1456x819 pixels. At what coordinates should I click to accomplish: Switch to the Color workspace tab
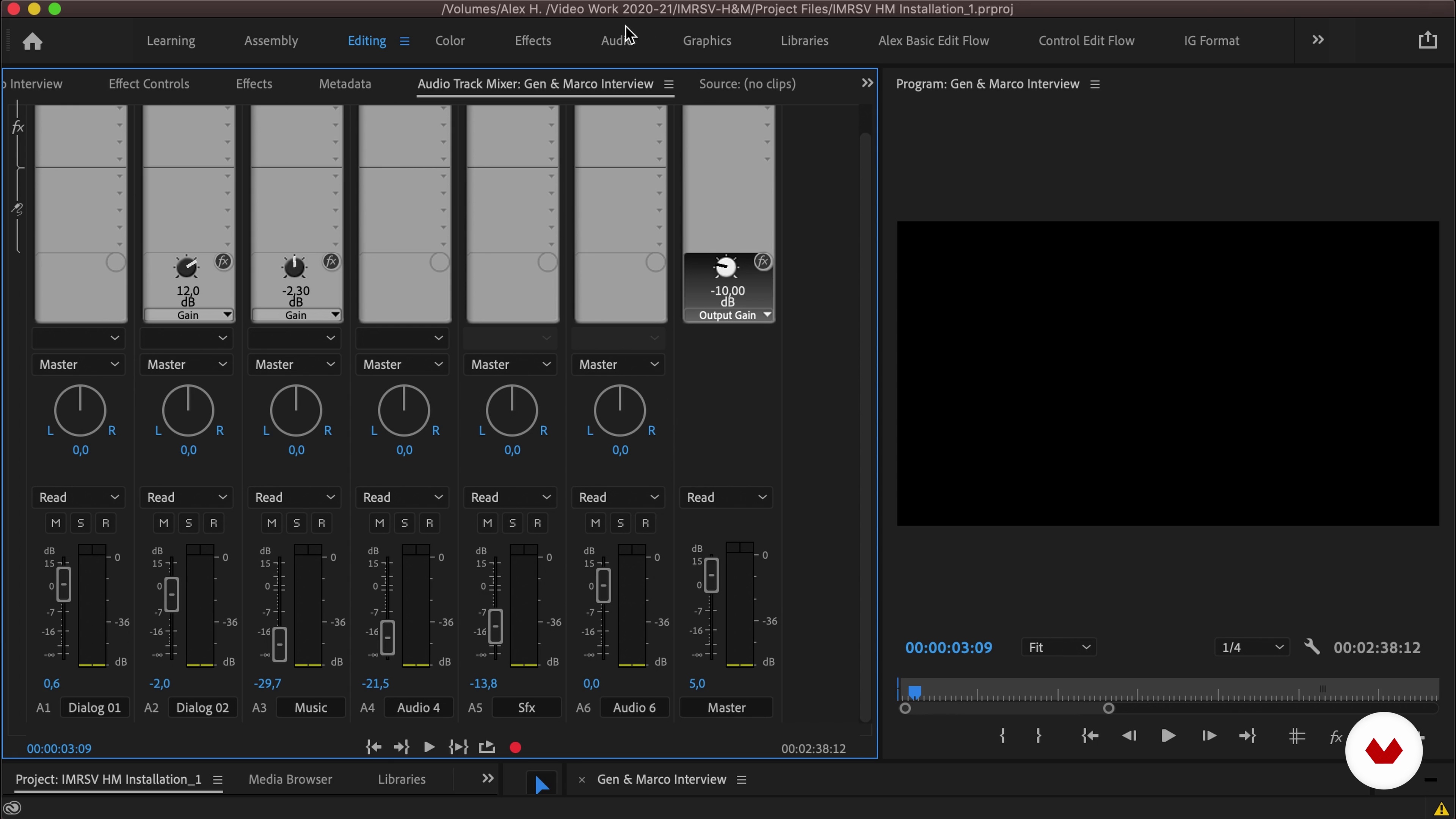tap(450, 41)
